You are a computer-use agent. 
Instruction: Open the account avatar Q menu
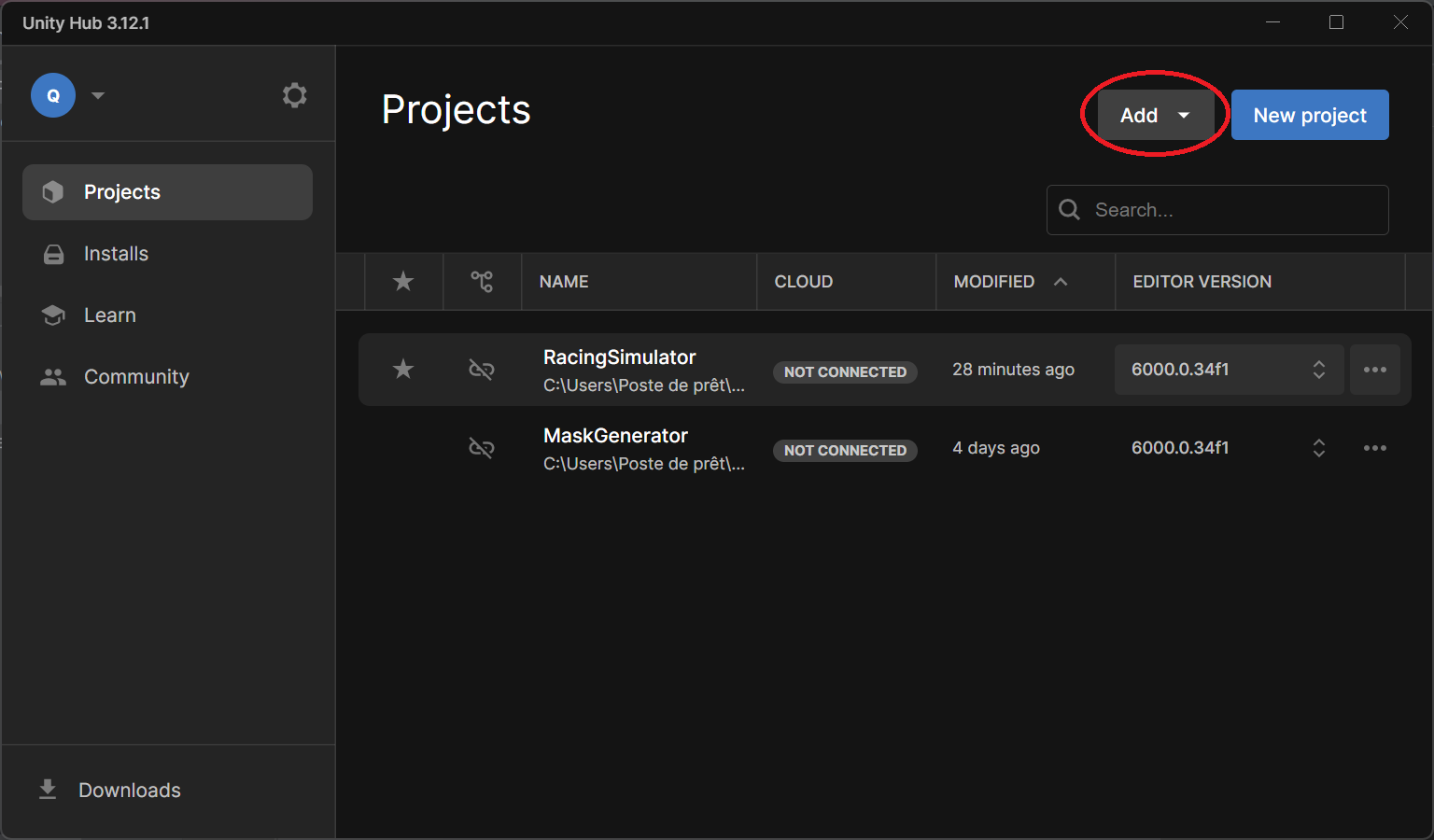click(53, 95)
